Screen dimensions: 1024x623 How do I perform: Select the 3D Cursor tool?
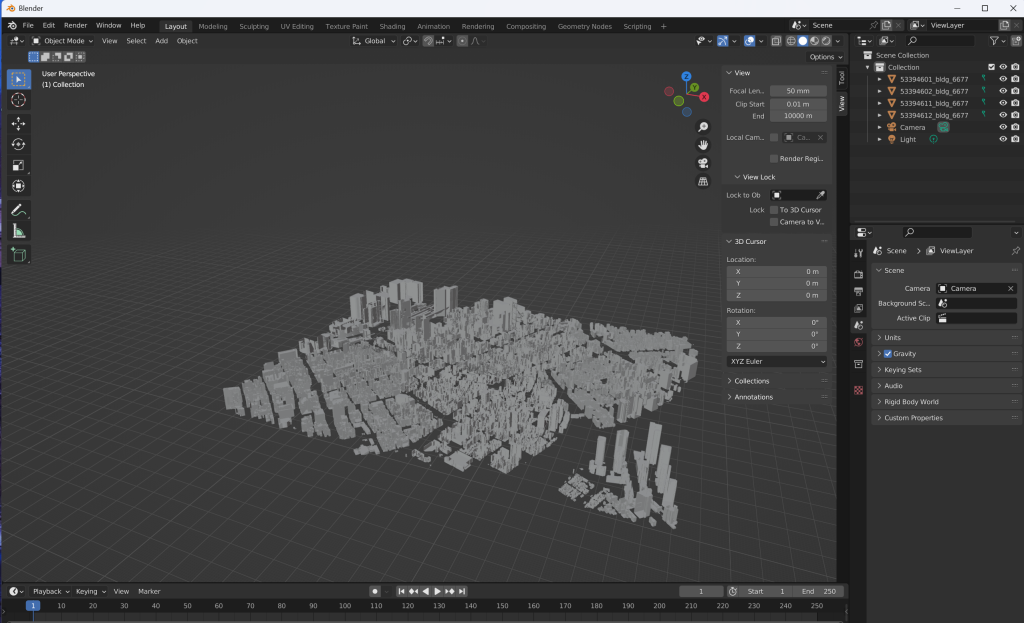click(18, 100)
